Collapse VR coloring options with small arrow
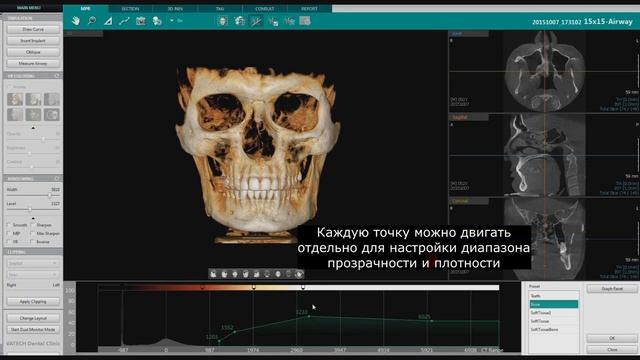The image size is (640, 360). [33, 128]
